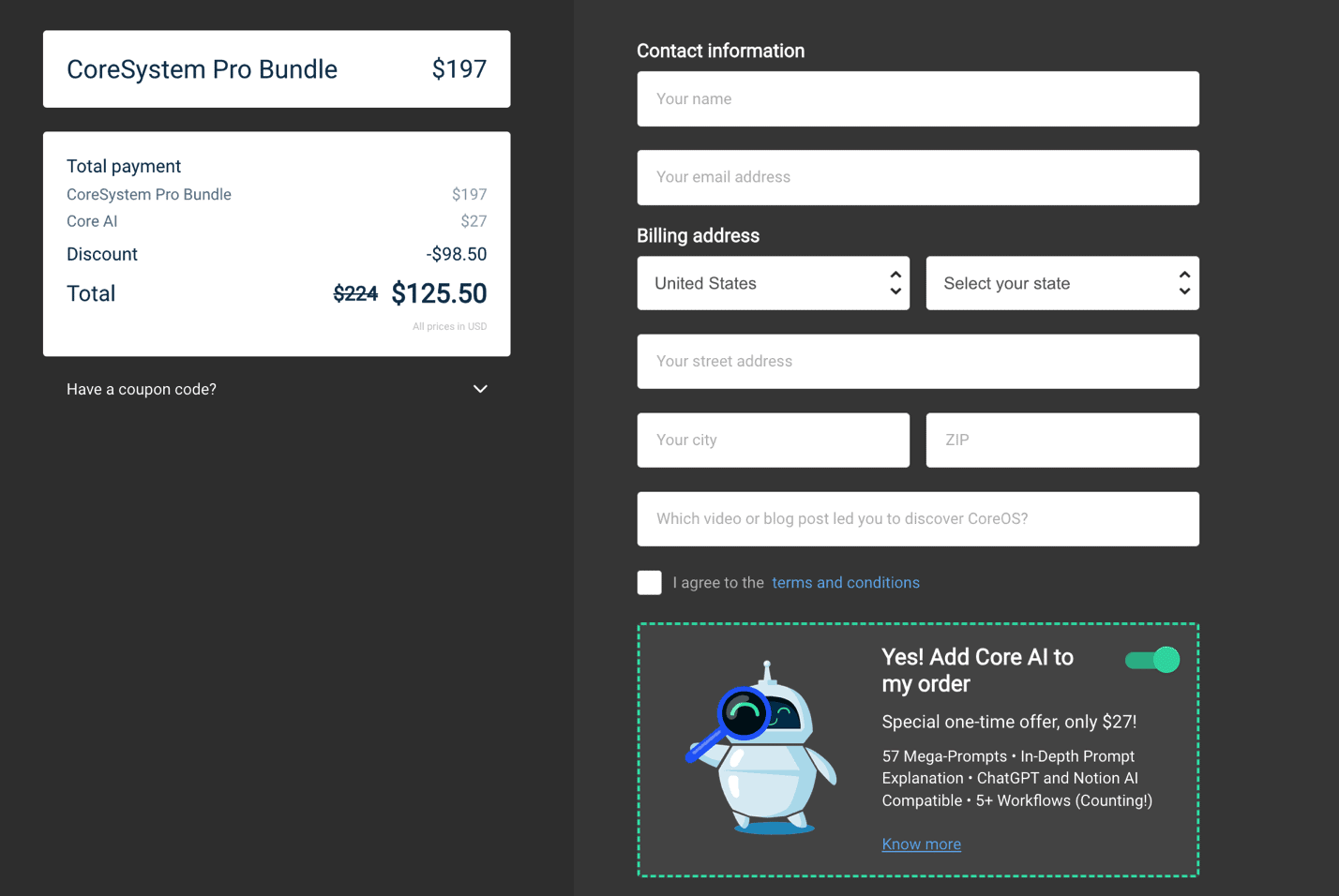This screenshot has height=896, width=1339.
Task: Click the state selector up-down arrows
Action: pos(1184,283)
